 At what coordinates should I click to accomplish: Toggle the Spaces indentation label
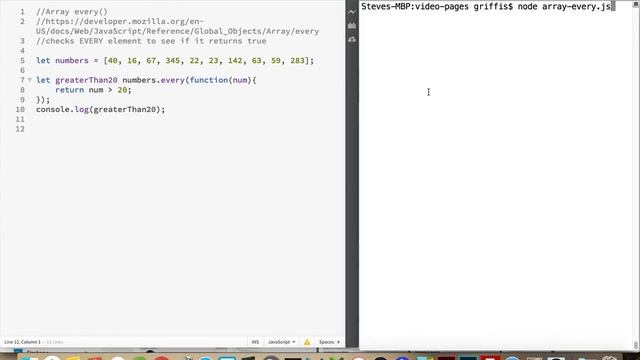(x=329, y=342)
